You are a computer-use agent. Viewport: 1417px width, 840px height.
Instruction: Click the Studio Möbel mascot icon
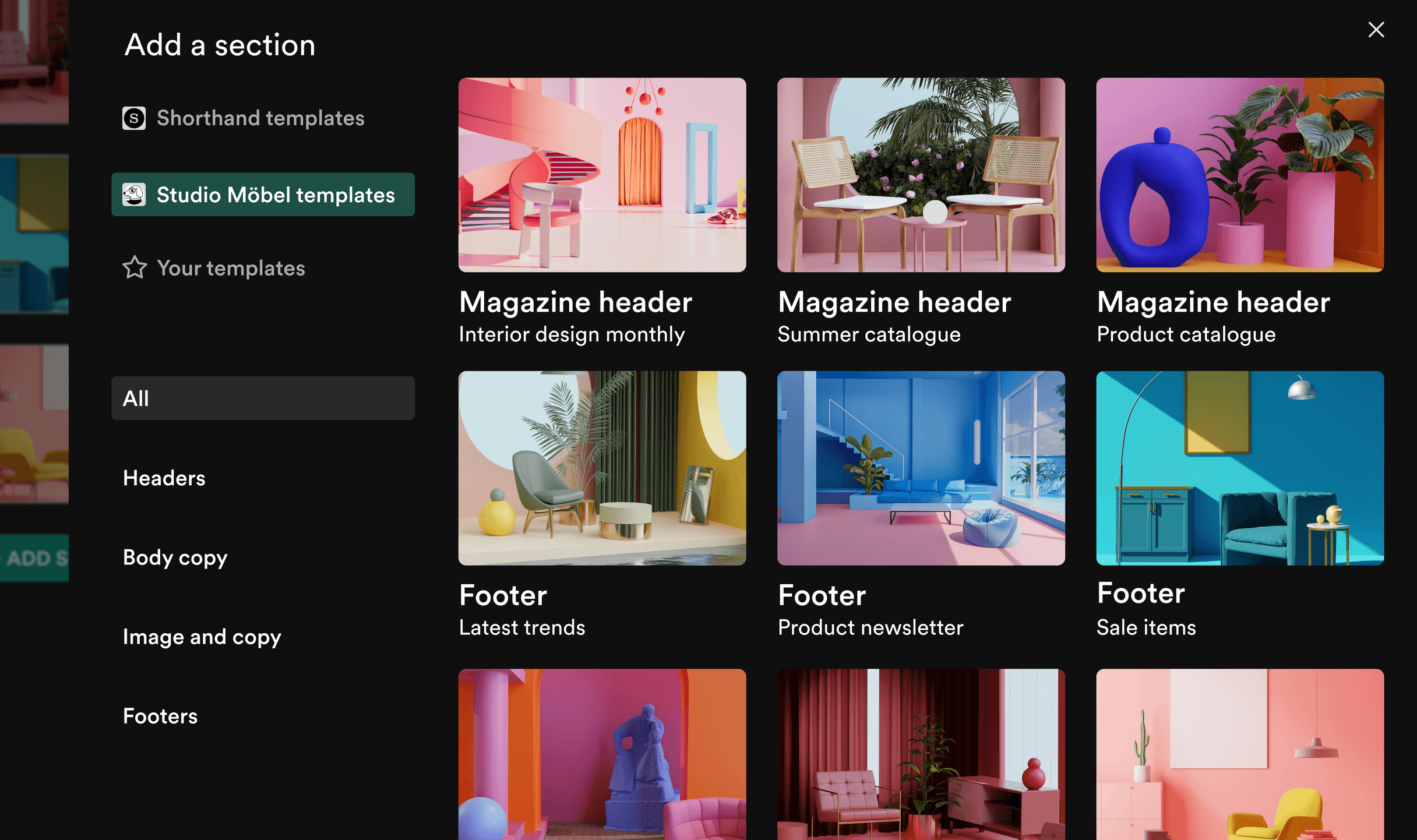134,195
